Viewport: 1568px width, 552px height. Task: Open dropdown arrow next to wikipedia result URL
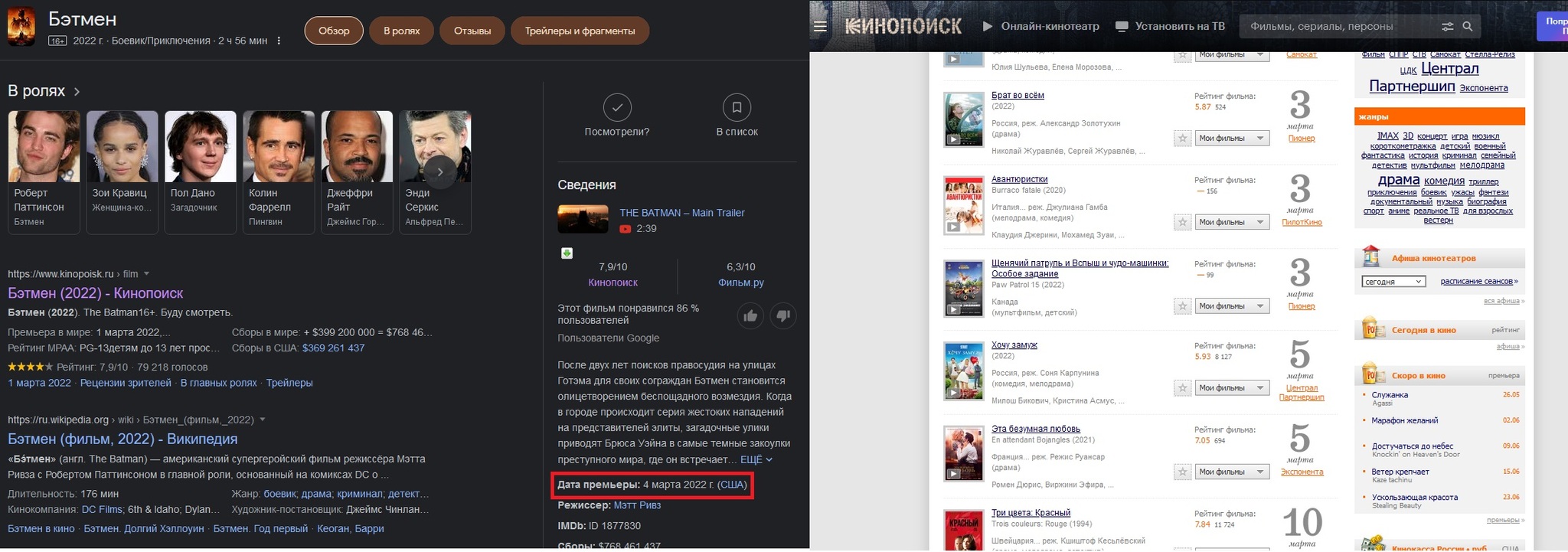coord(263,420)
